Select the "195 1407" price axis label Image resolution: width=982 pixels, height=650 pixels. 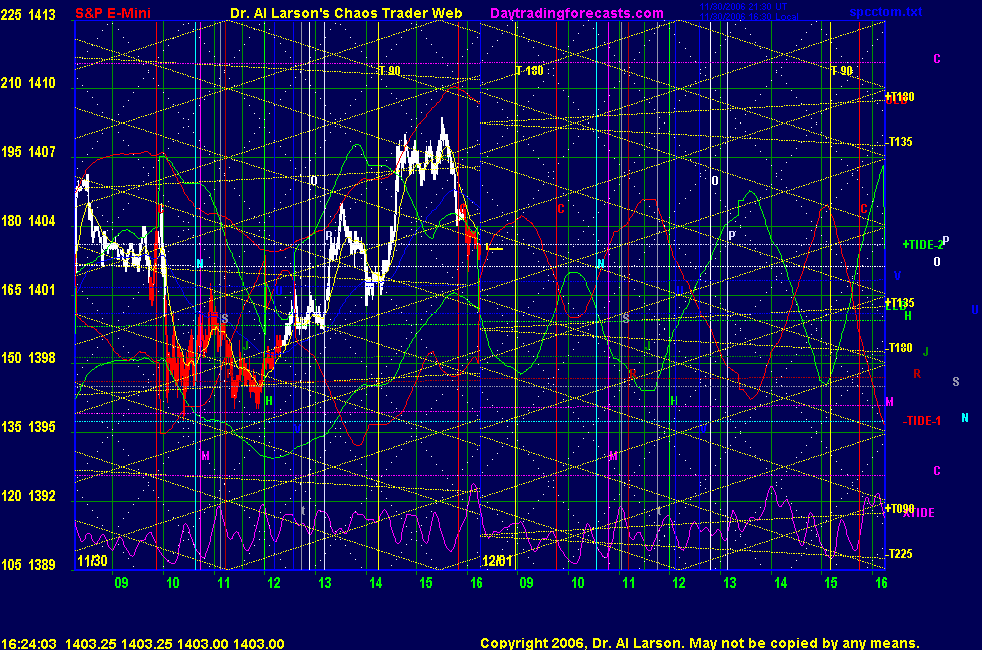28,152
